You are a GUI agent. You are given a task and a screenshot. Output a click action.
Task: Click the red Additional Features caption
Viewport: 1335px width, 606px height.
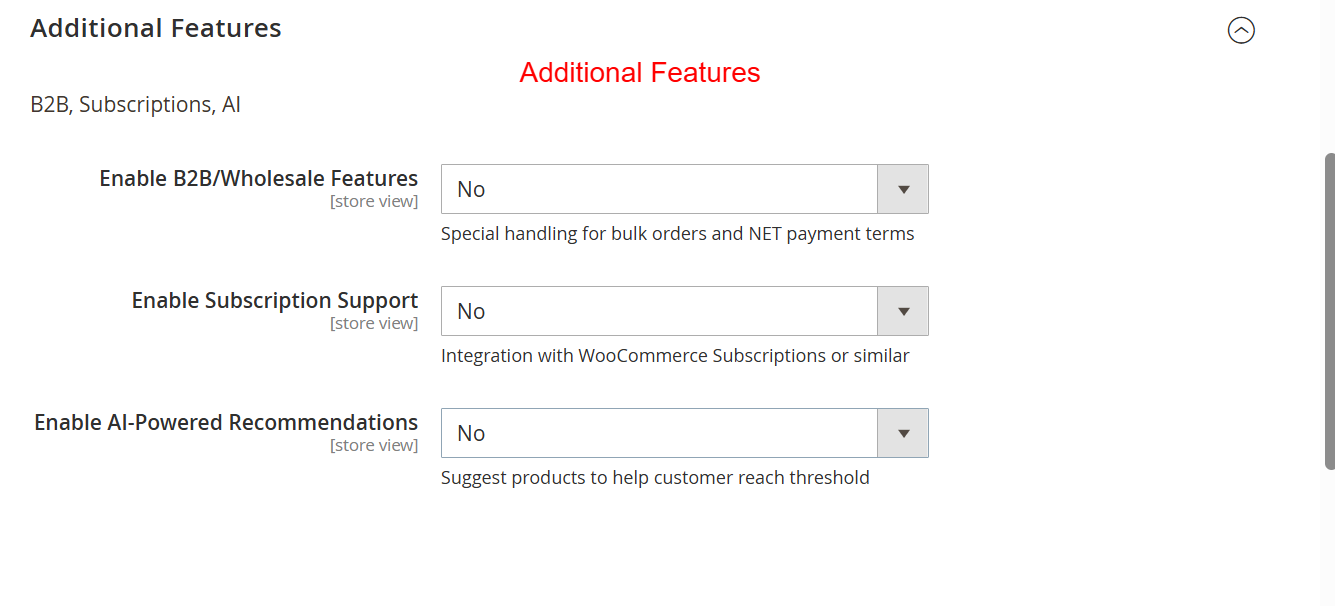tap(640, 73)
